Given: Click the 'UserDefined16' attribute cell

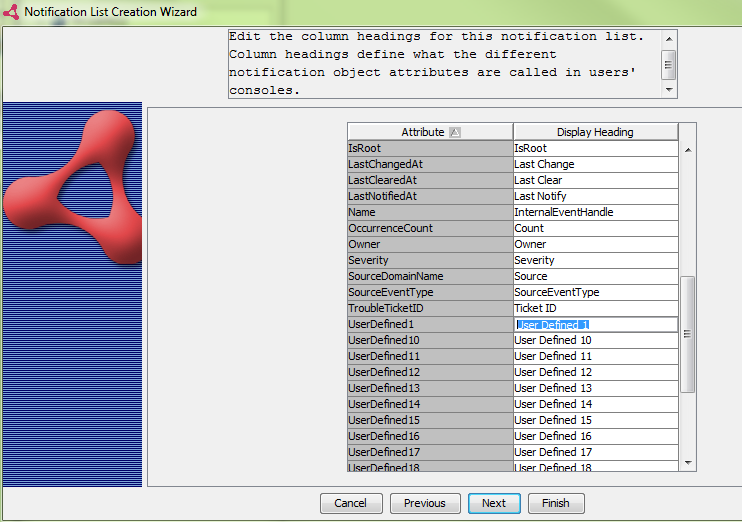Looking at the screenshot, I should pyautogui.click(x=430, y=437).
